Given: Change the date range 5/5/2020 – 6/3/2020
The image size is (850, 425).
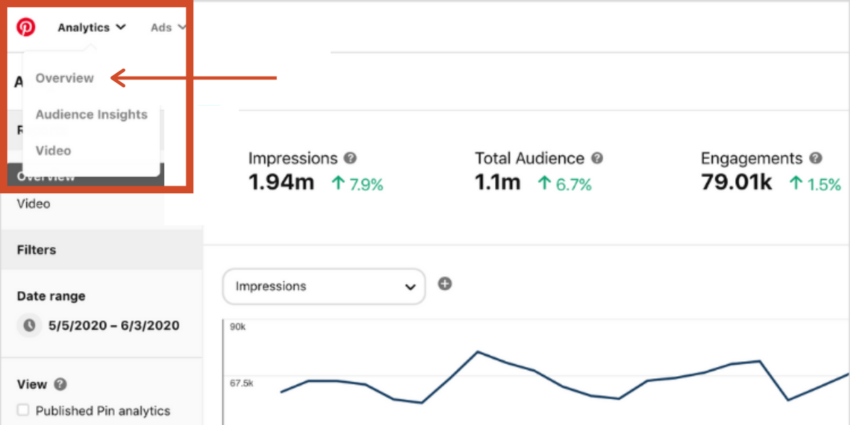Looking at the screenshot, I should [113, 325].
